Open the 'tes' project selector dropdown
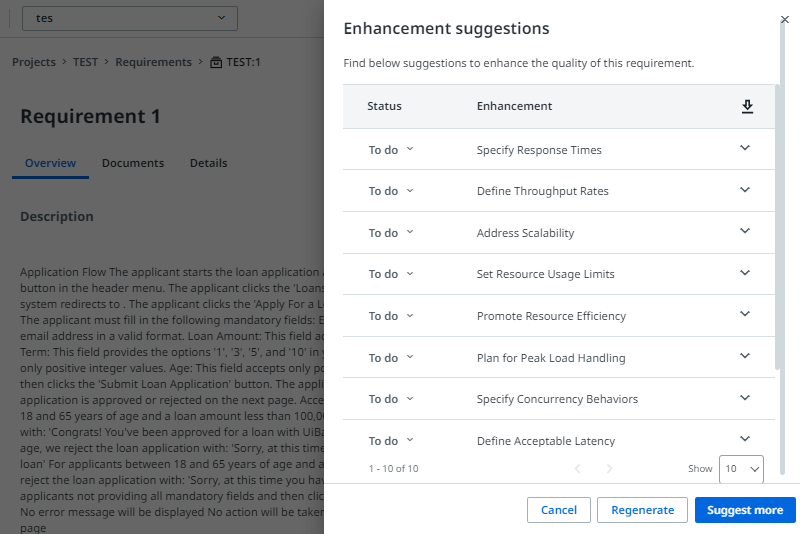This screenshot has height=534, width=800. 130,18
